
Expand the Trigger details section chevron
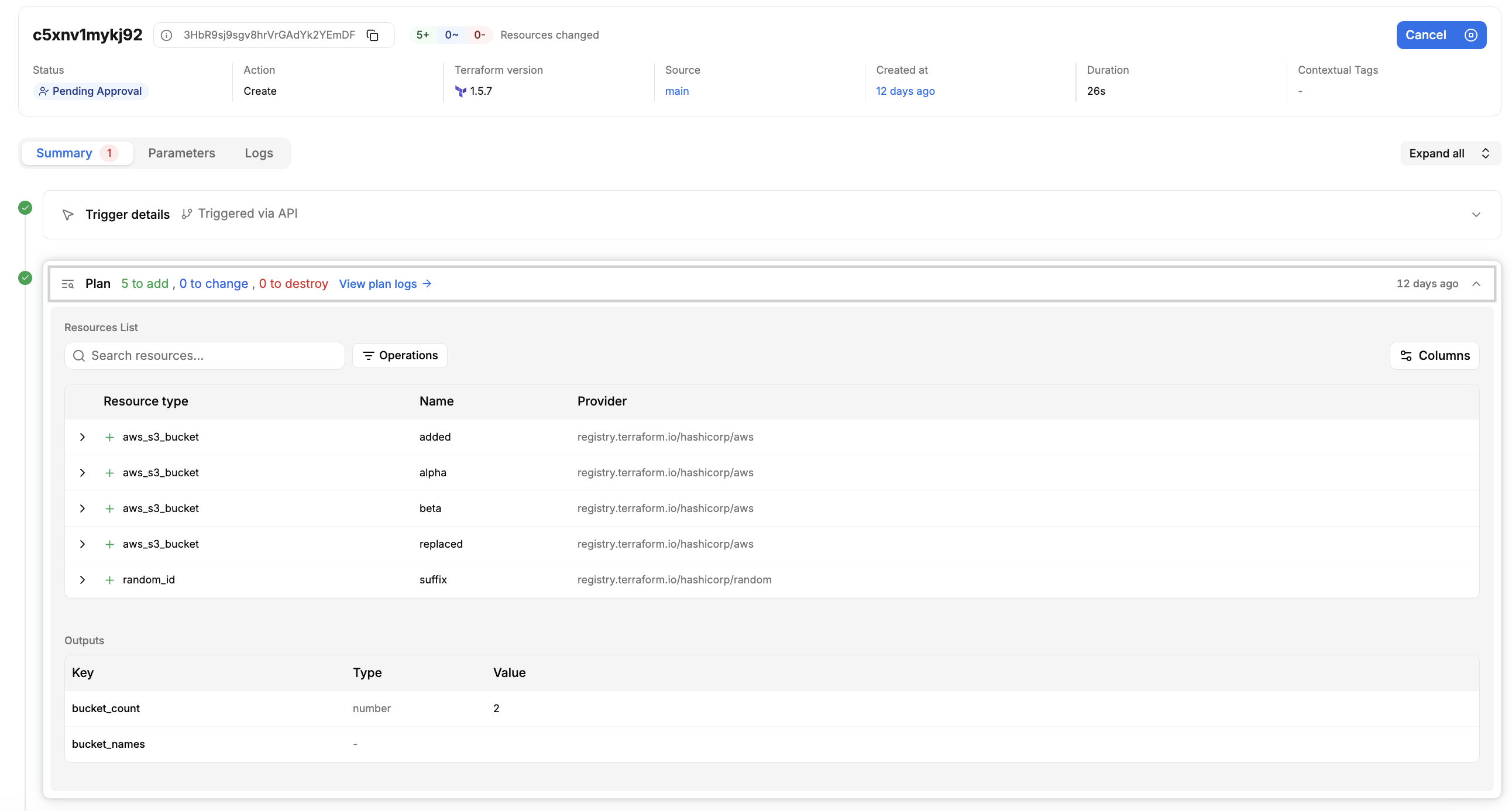point(1476,215)
